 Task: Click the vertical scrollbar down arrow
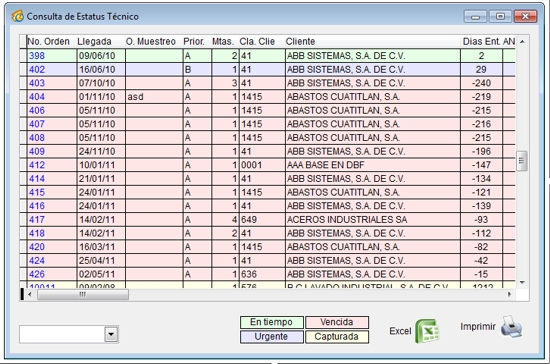(522, 282)
